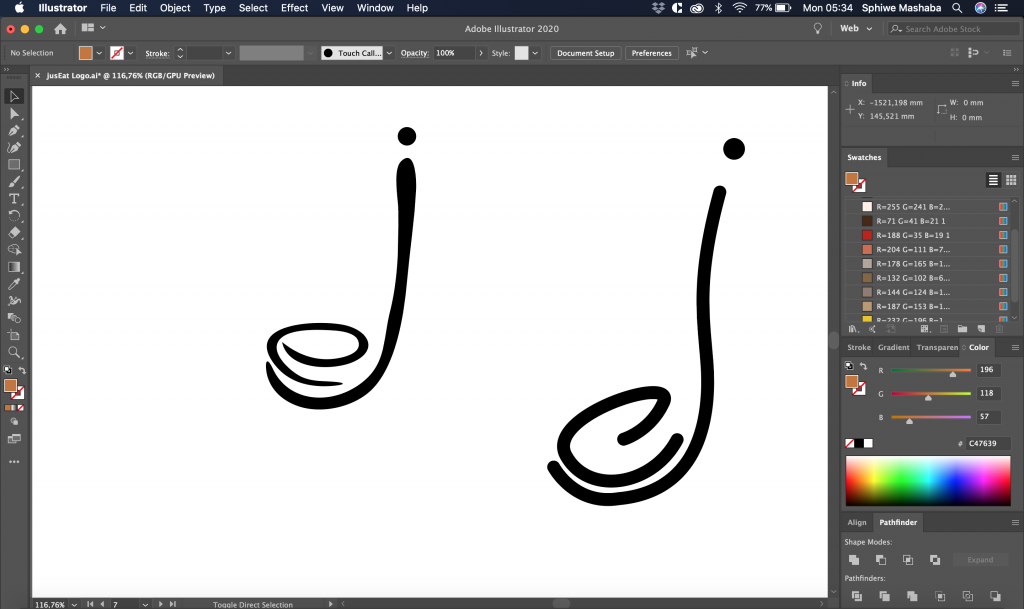Open the Effect menu
1024x609 pixels.
click(x=294, y=8)
